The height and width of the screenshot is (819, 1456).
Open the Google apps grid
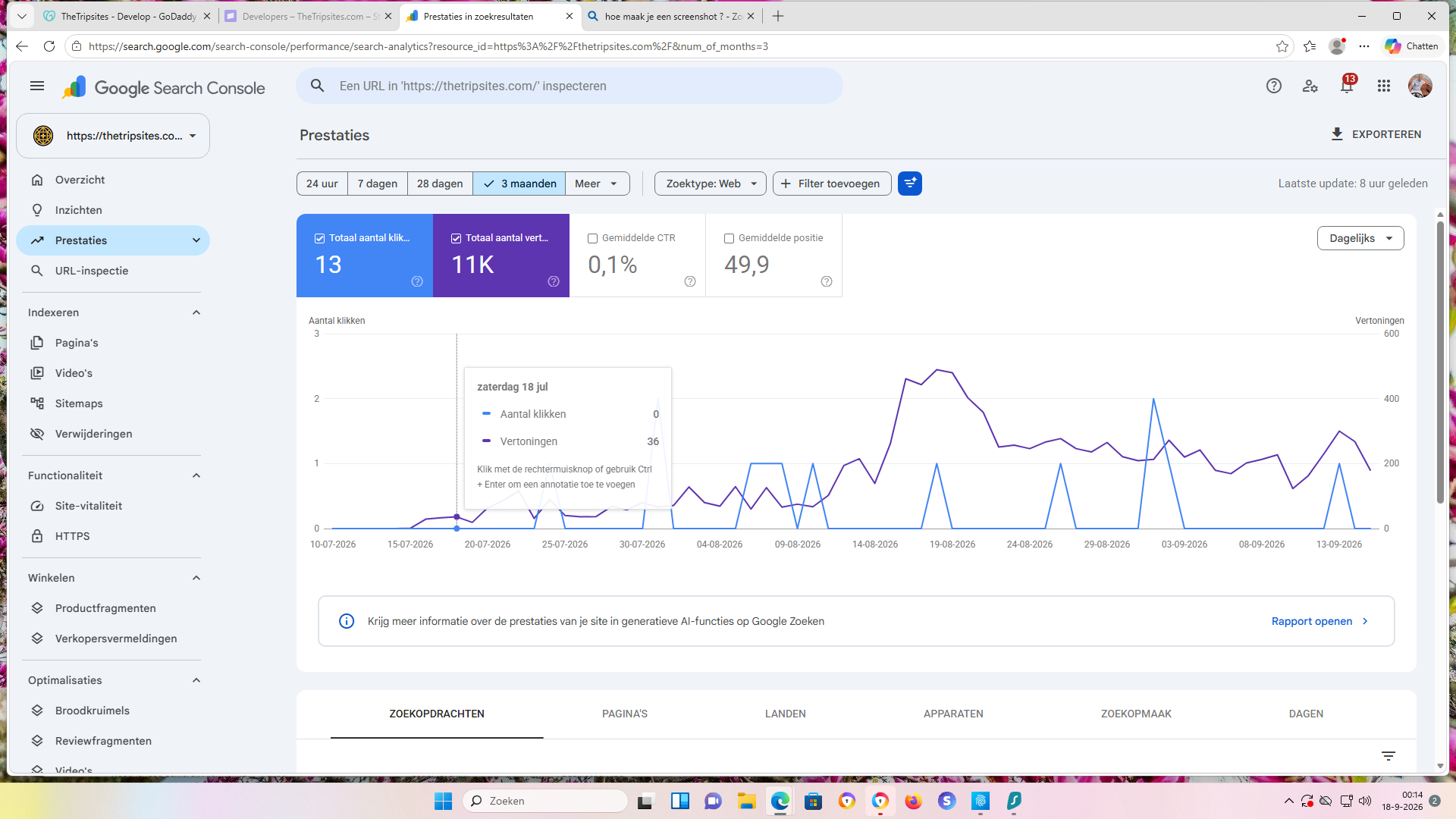point(1384,86)
